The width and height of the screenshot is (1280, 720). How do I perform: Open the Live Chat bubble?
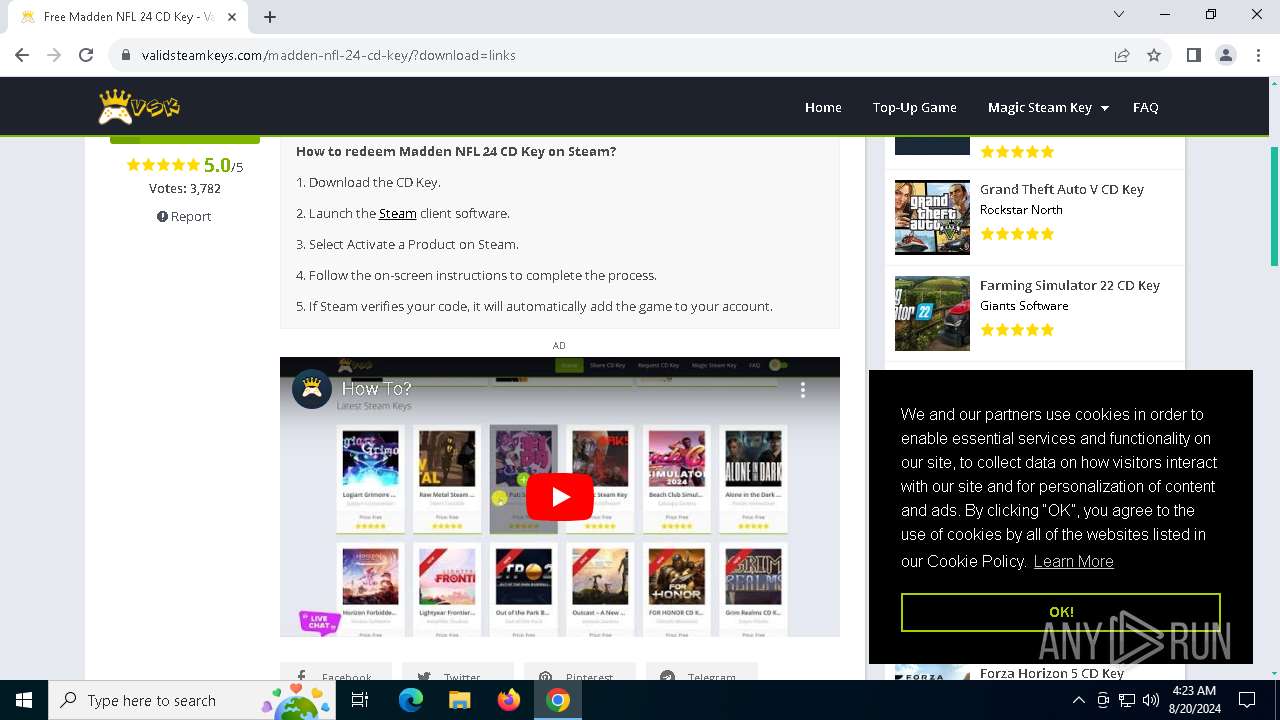tap(320, 622)
